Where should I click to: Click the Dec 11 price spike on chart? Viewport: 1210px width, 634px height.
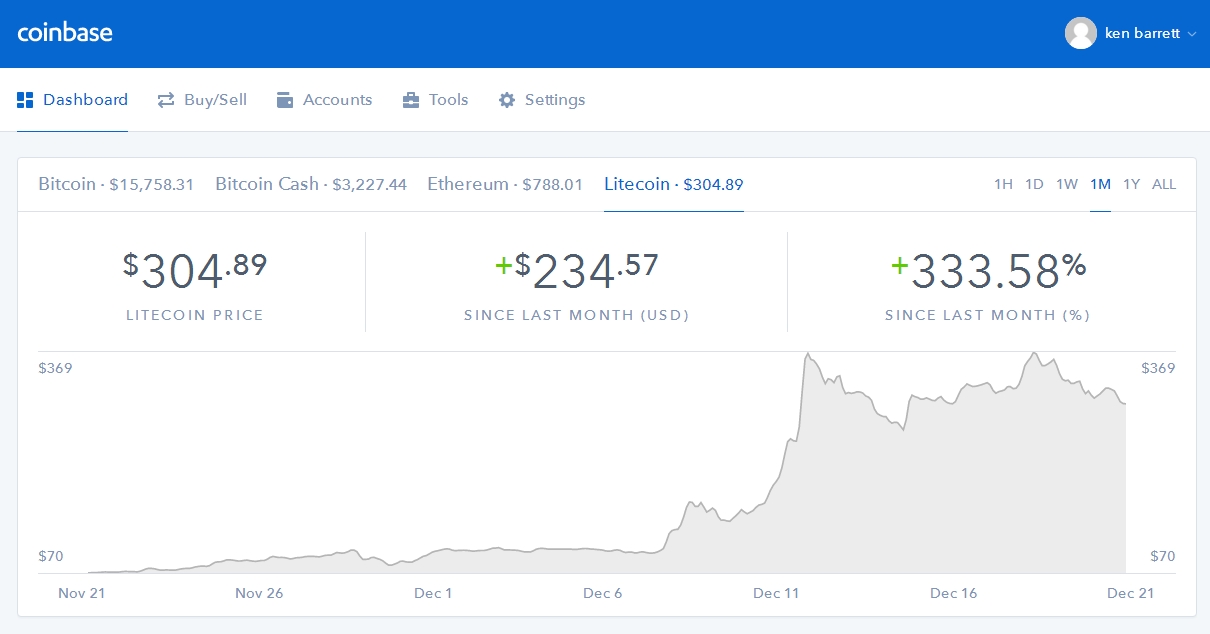806,356
